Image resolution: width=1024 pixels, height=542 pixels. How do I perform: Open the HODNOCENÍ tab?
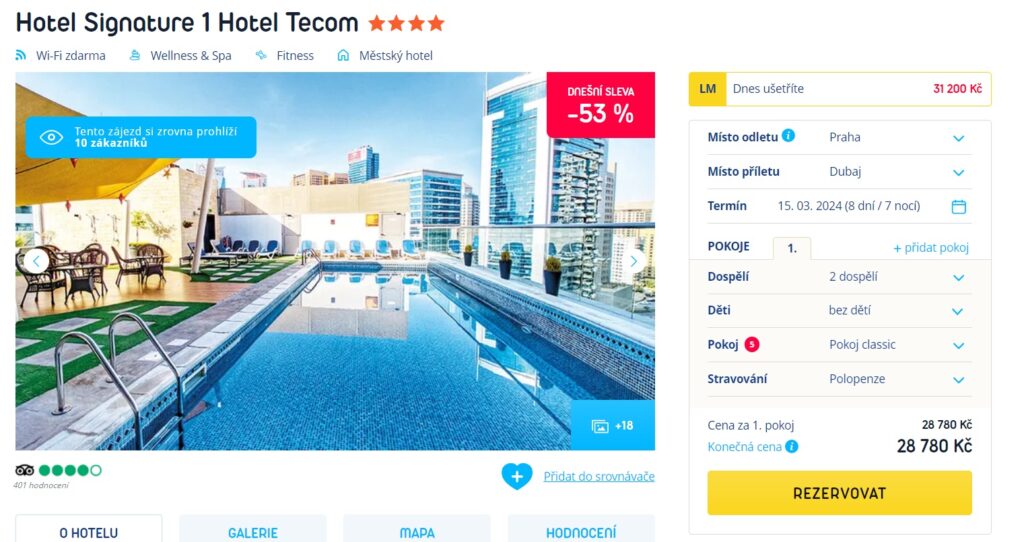click(581, 532)
